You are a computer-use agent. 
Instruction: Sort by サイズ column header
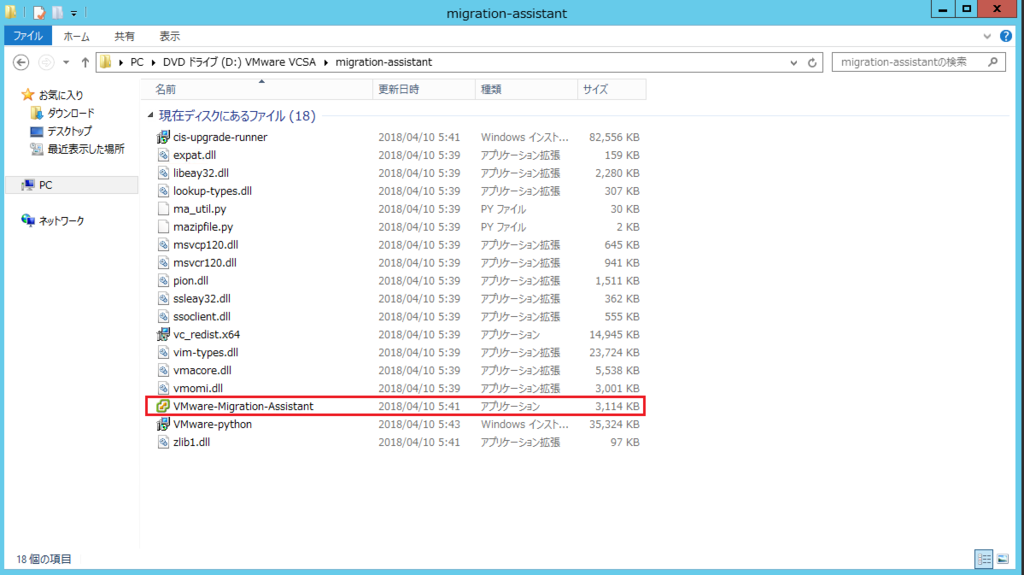(612, 90)
